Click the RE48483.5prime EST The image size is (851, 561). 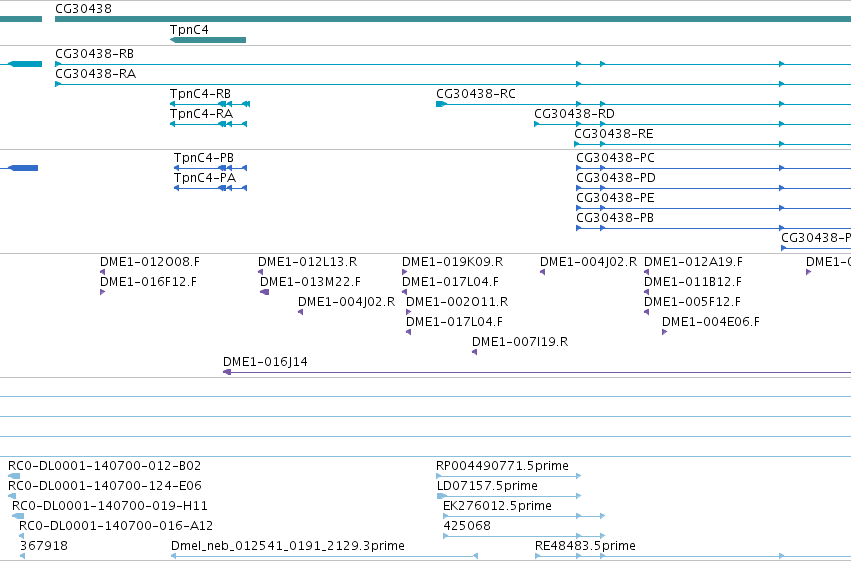(693, 556)
